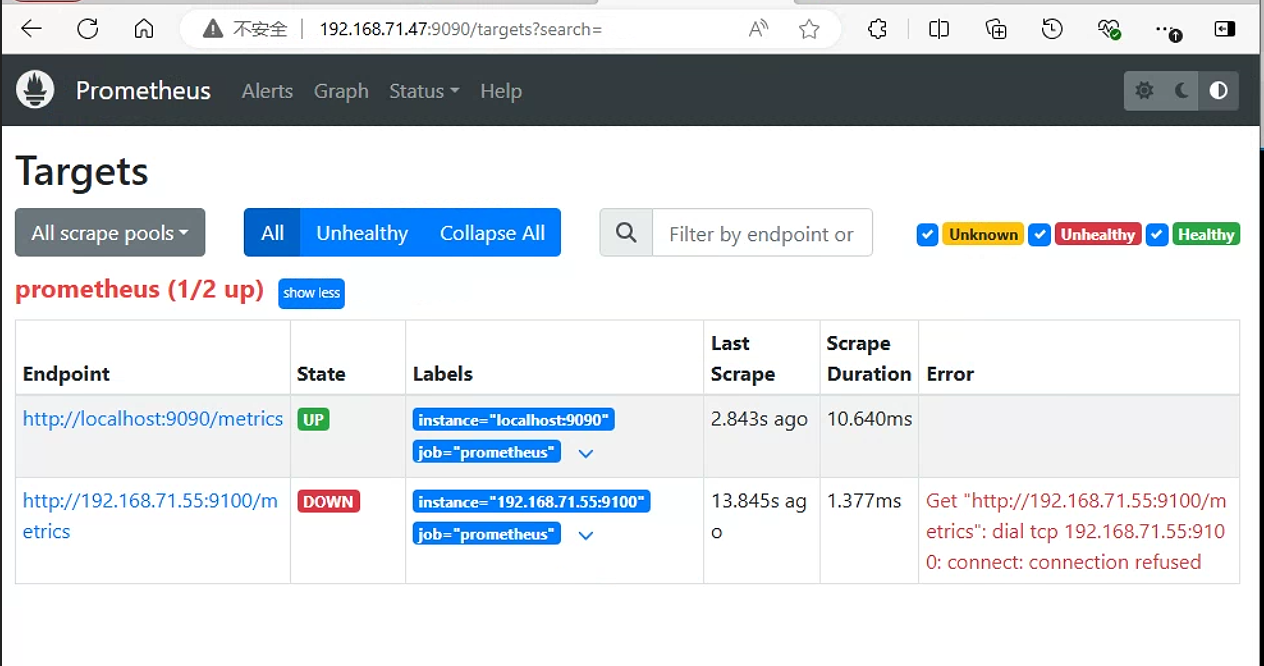The image size is (1264, 666).
Task: Open the Graph page
Action: pyautogui.click(x=341, y=91)
